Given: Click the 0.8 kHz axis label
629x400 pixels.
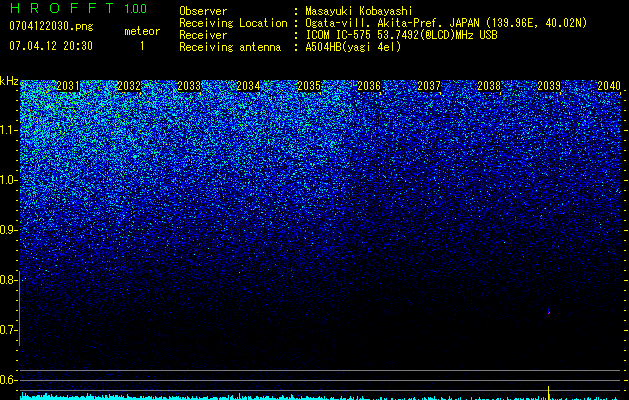Looking at the screenshot, I should [9, 280].
